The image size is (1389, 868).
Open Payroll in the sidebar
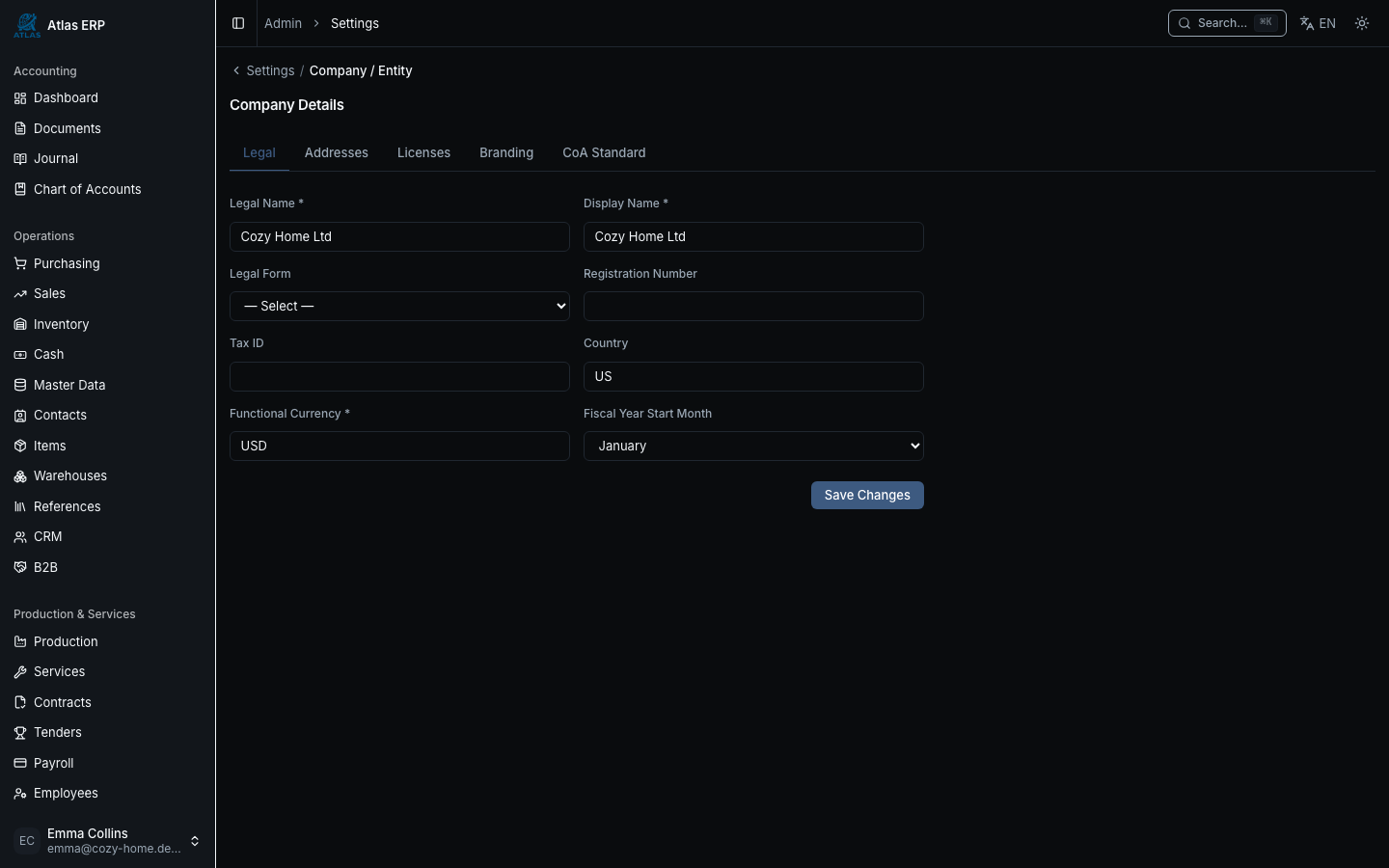point(107,763)
